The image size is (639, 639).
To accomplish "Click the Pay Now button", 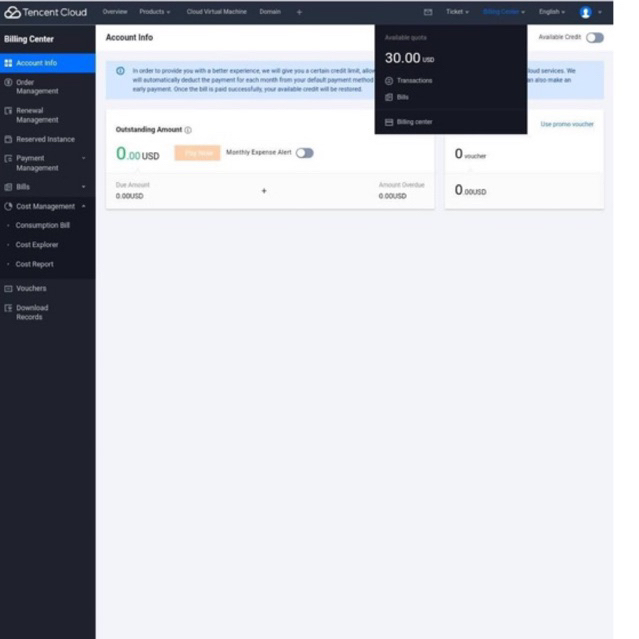I will coord(197,153).
